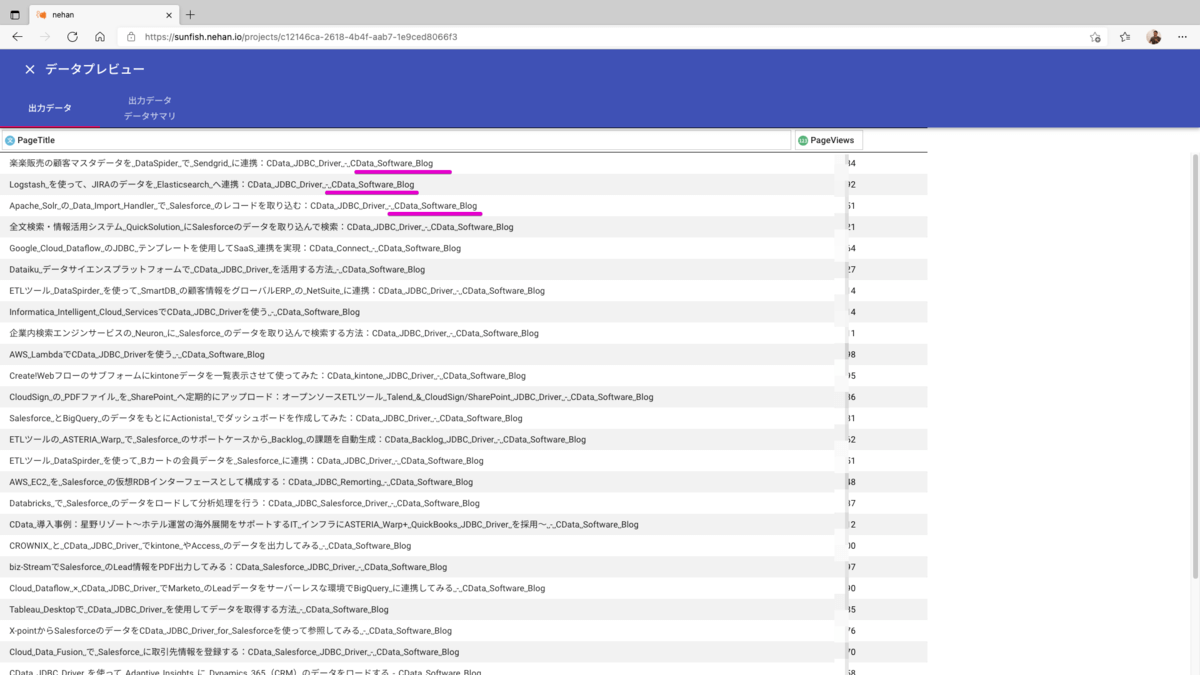Image resolution: width=1200 pixels, height=675 pixels.
Task: Select row starting Informatica_Intelligent_Cloud_Services
Action: (464, 312)
